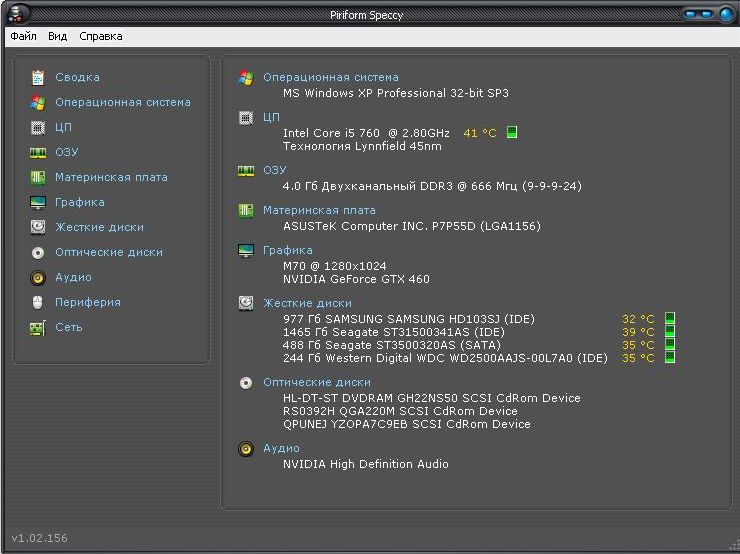Click the RAM stick icon beside sidebar ОЗУ
This screenshot has height=554, width=740.
pos(38,152)
